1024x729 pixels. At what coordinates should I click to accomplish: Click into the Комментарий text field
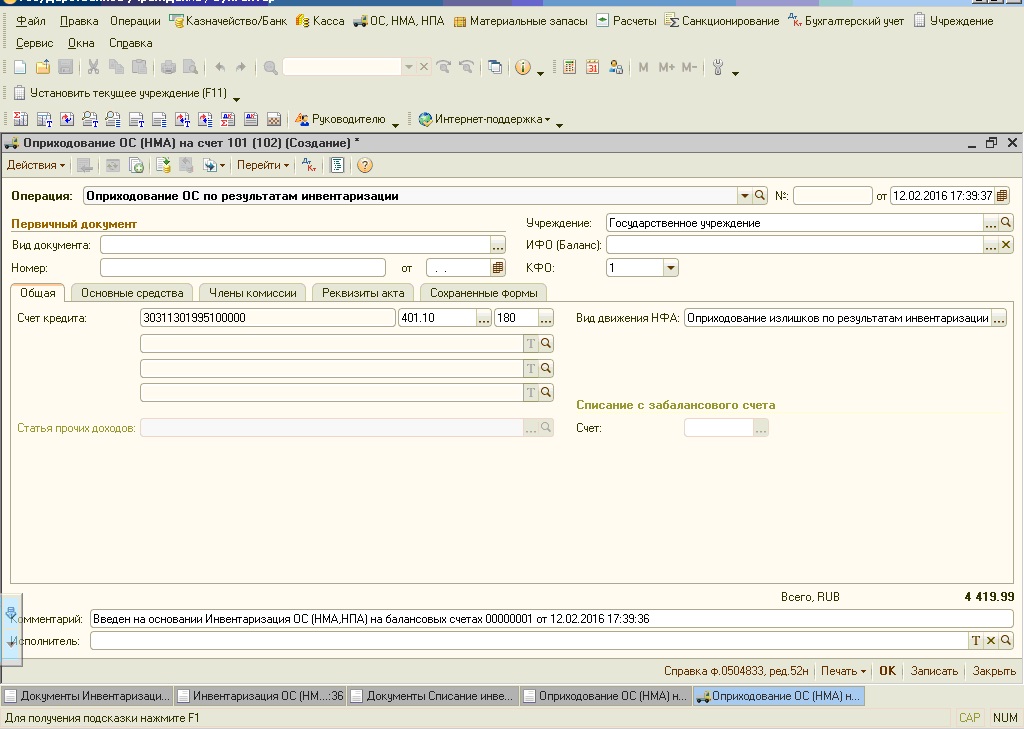point(550,619)
